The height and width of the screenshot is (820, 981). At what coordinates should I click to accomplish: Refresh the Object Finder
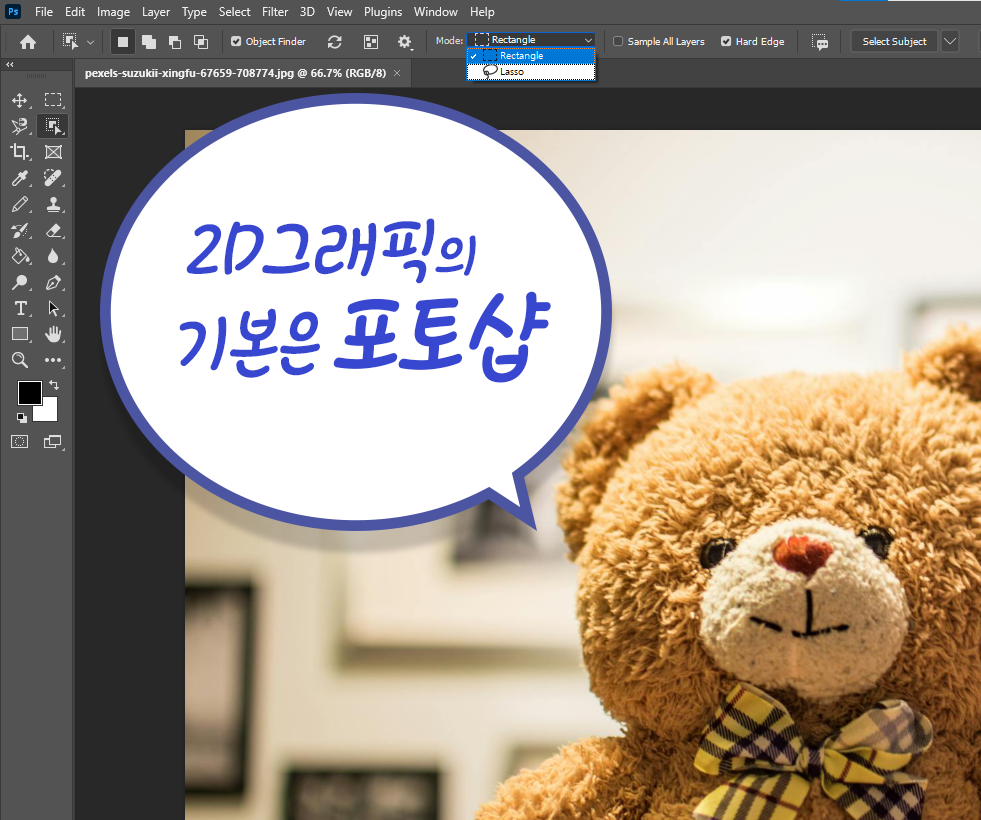(x=335, y=42)
